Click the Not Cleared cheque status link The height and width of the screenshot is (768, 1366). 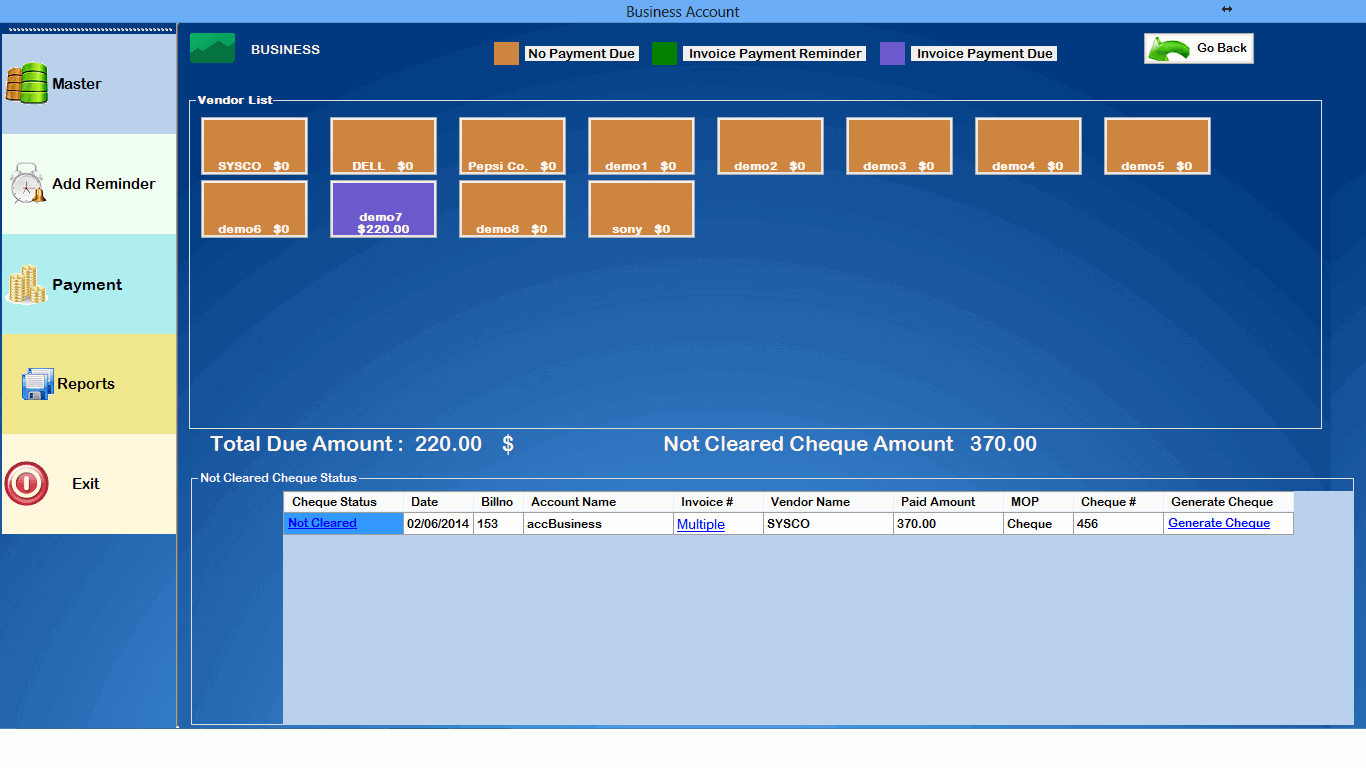[321, 522]
